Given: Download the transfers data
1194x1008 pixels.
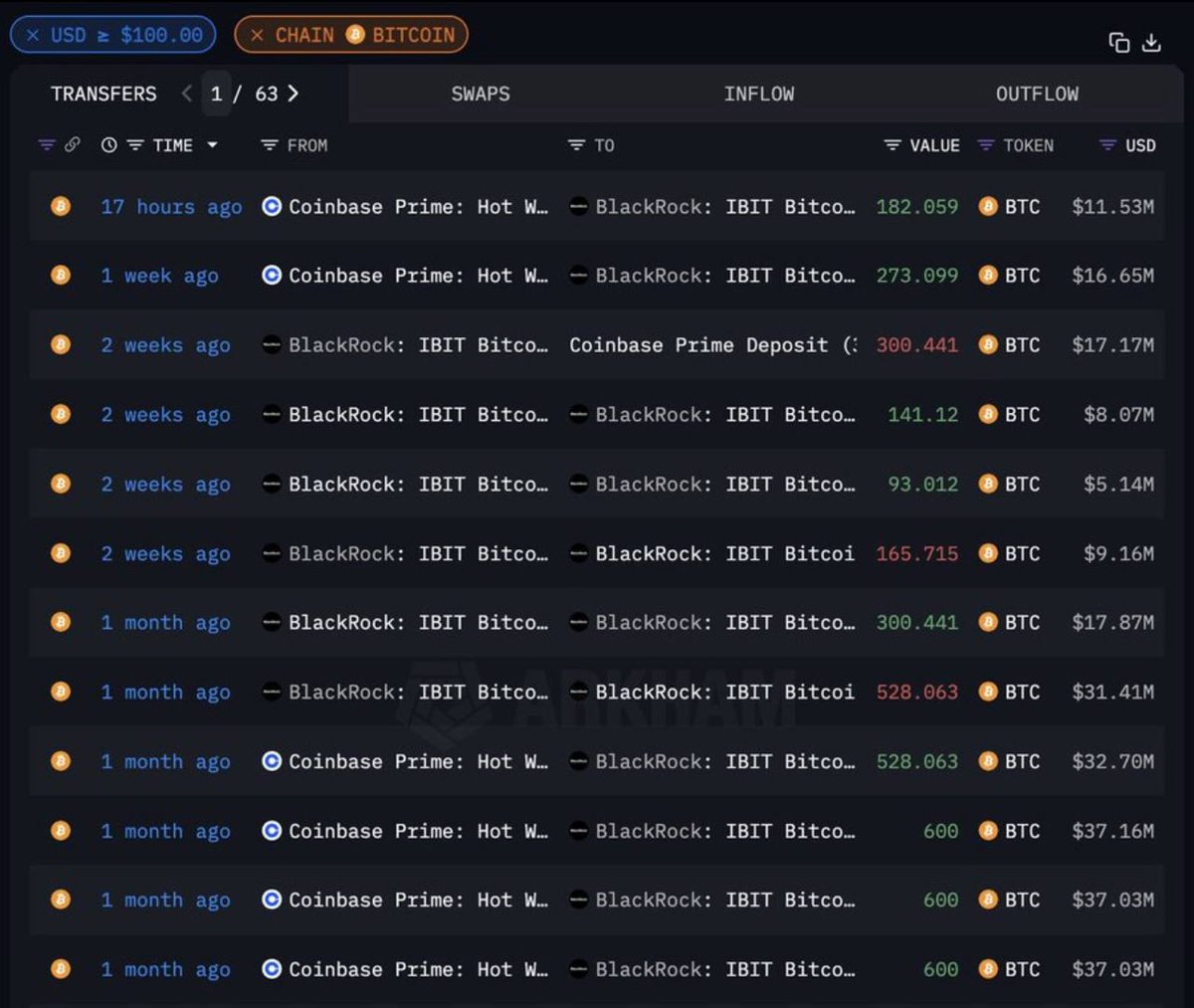Looking at the screenshot, I should click(1151, 42).
